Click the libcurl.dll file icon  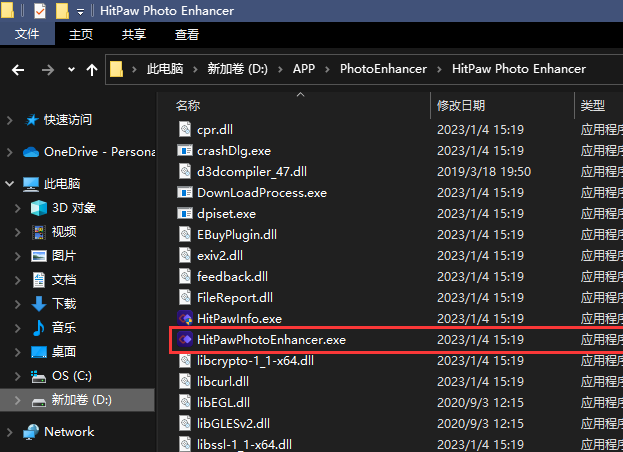point(185,382)
